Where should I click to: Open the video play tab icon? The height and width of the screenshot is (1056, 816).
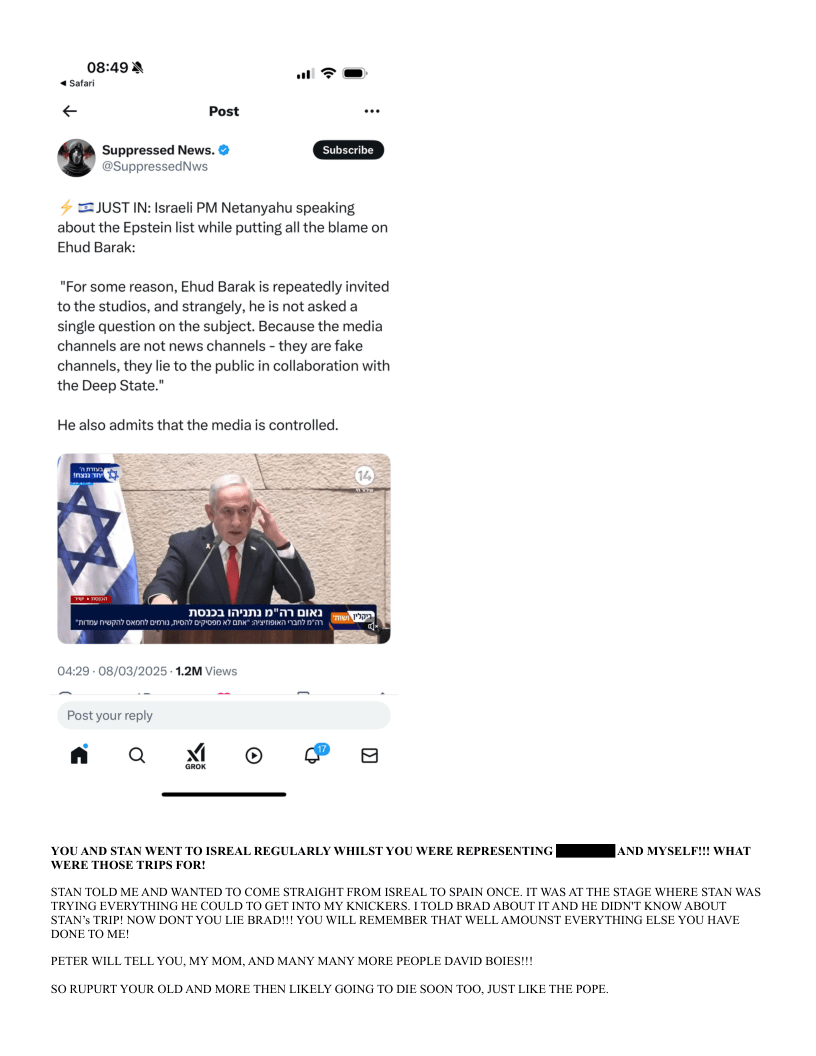pyautogui.click(x=254, y=756)
